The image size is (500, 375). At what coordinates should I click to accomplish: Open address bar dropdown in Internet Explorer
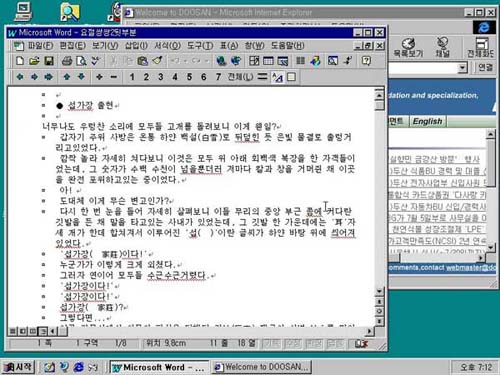[462, 68]
